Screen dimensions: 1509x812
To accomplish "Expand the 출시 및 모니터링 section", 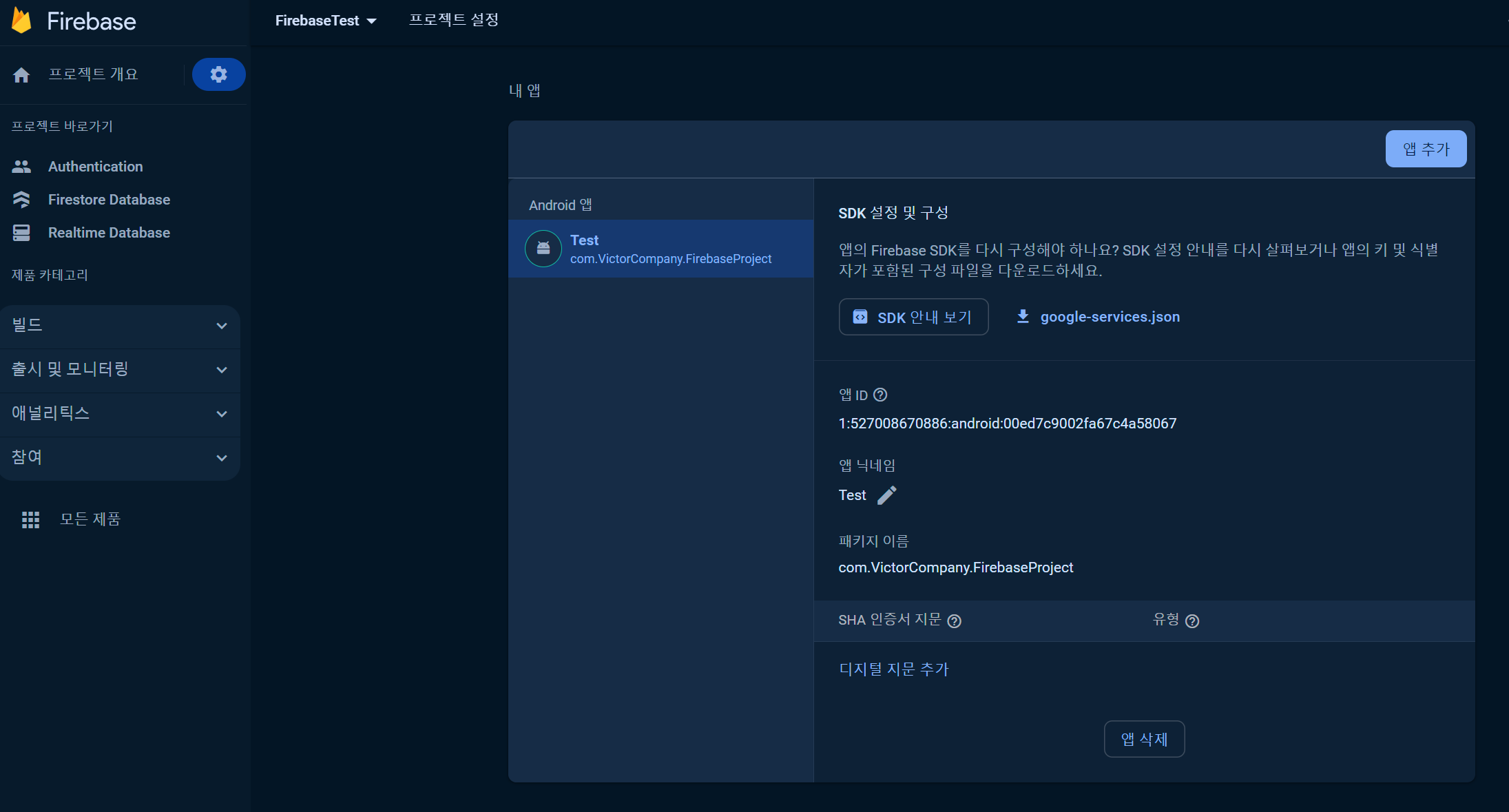I will 119,369.
